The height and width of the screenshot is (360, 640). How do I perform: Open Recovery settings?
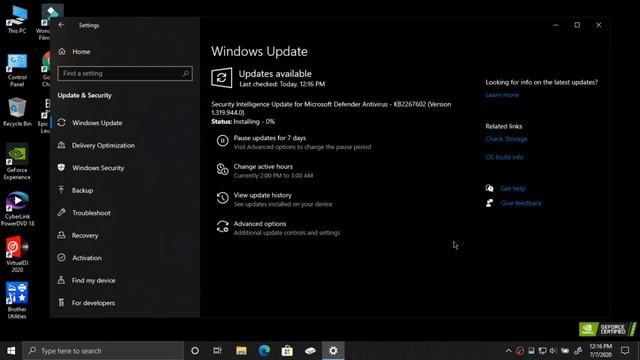pyautogui.click(x=85, y=236)
